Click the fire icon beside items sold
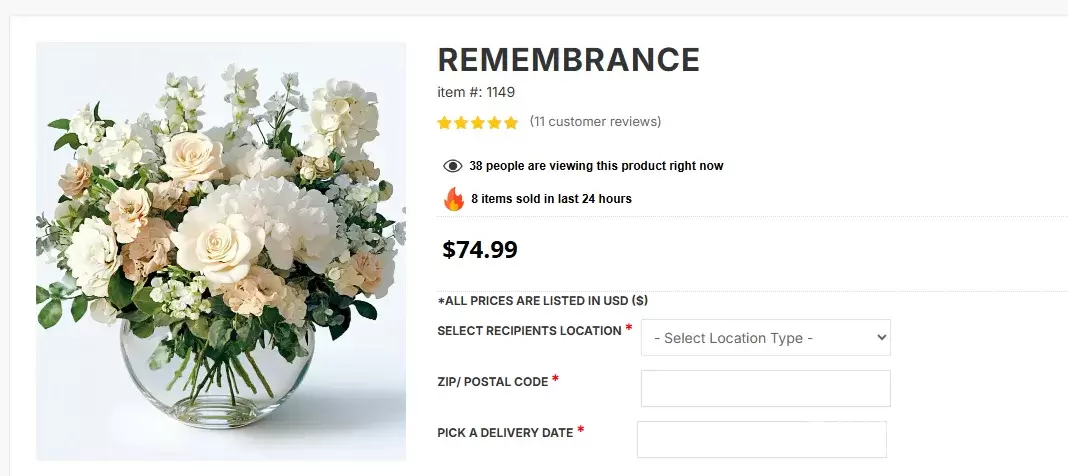The width and height of the screenshot is (1068, 476). pos(454,199)
